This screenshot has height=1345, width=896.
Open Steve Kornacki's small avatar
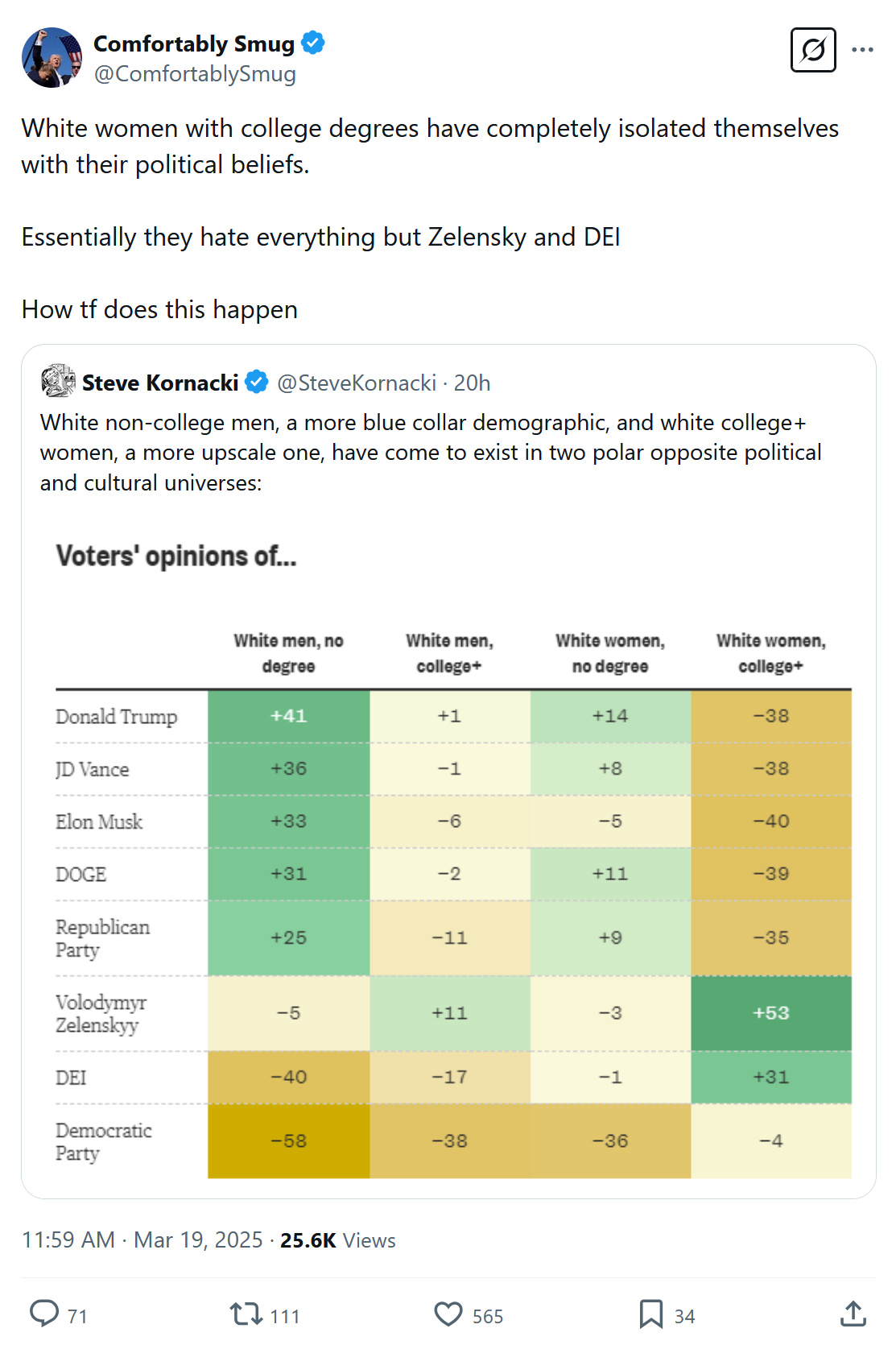pos(58,381)
